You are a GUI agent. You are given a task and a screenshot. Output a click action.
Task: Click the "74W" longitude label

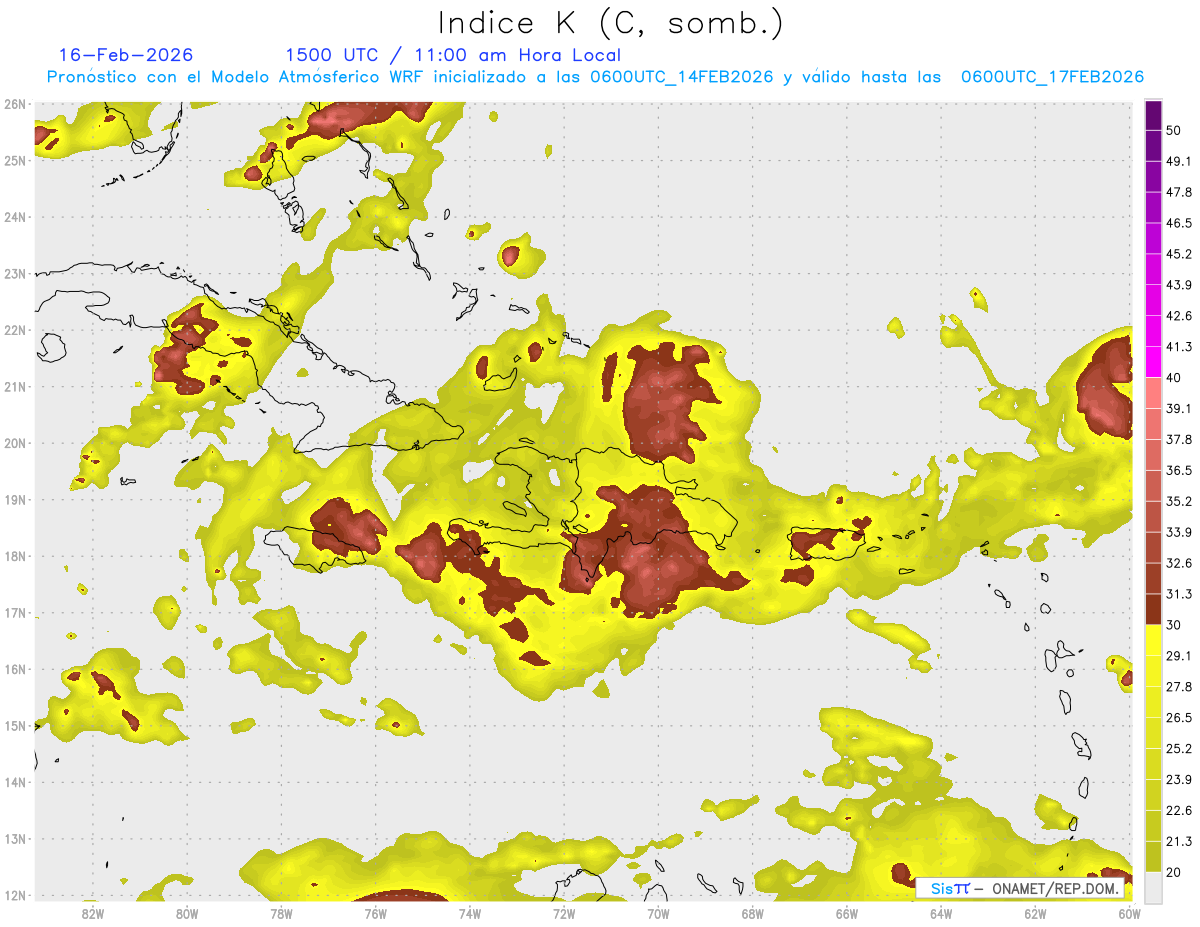pyautogui.click(x=470, y=913)
